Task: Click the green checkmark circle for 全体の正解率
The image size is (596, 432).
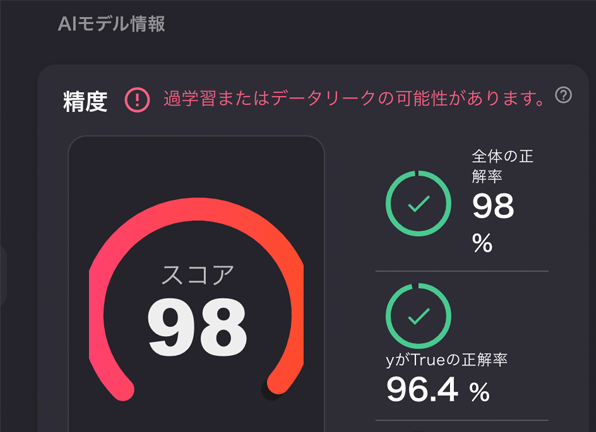Action: 418,203
